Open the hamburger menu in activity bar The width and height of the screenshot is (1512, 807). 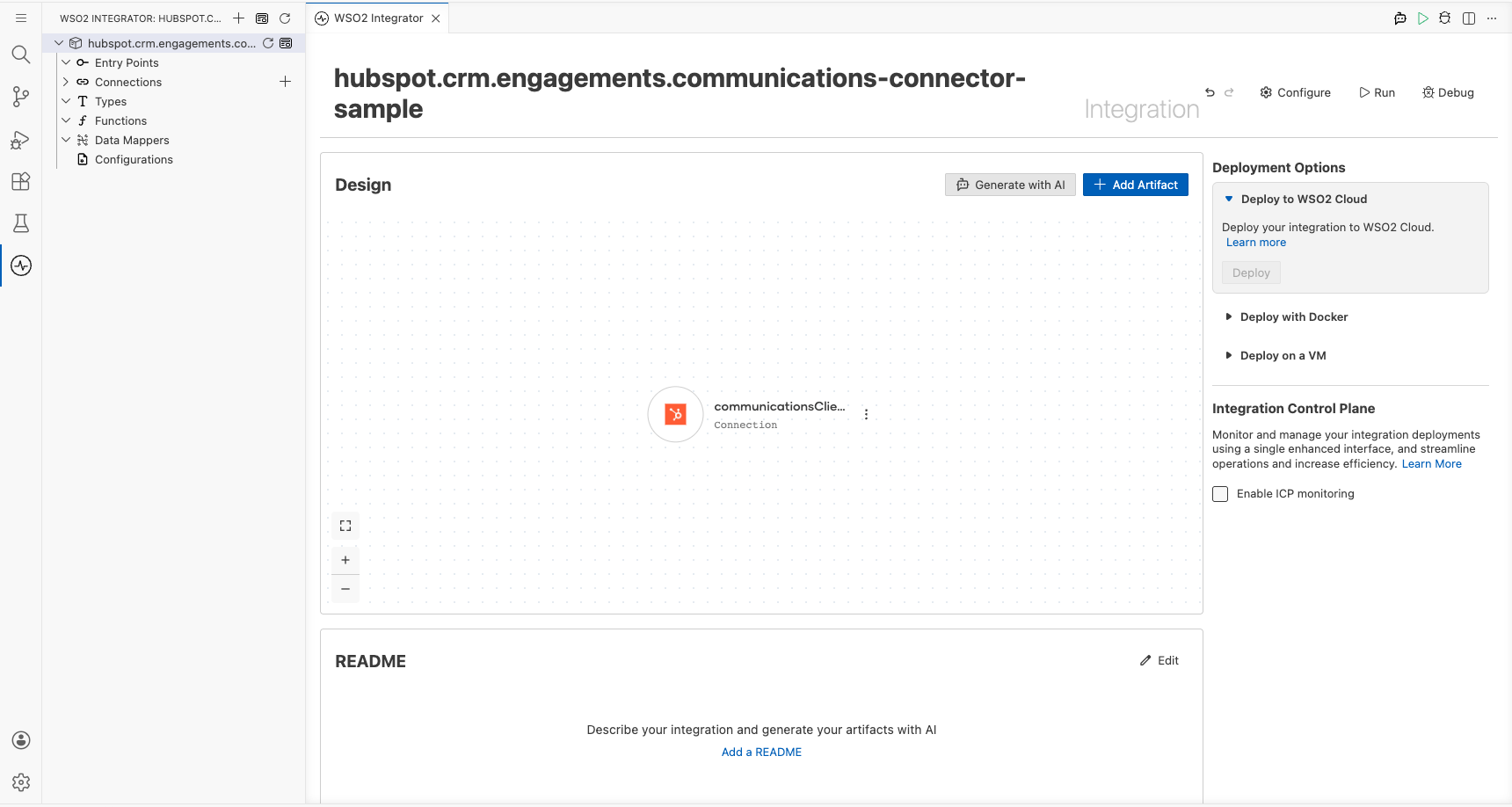[x=21, y=18]
